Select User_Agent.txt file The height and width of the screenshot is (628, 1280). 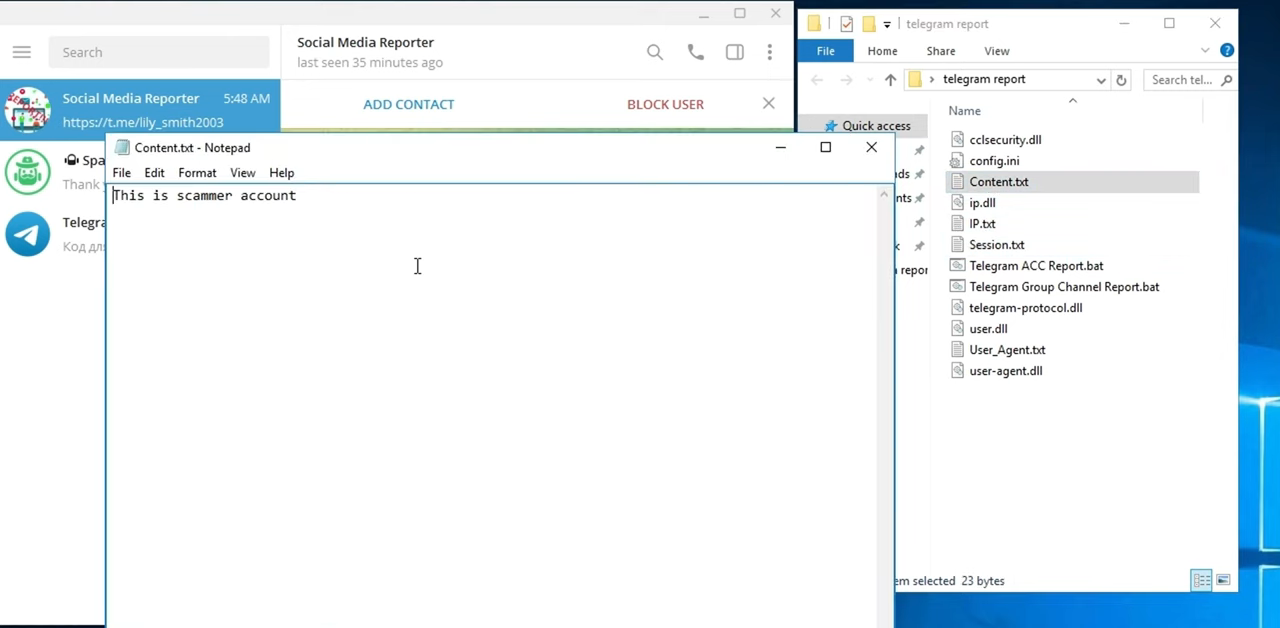click(x=1007, y=350)
